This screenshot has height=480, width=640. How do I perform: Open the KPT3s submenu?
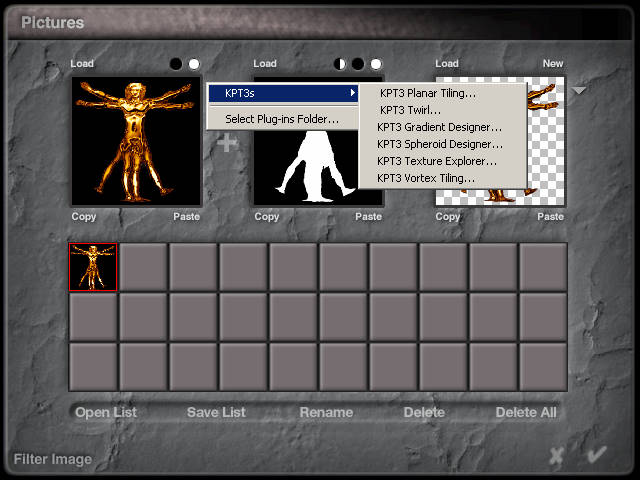(x=282, y=94)
